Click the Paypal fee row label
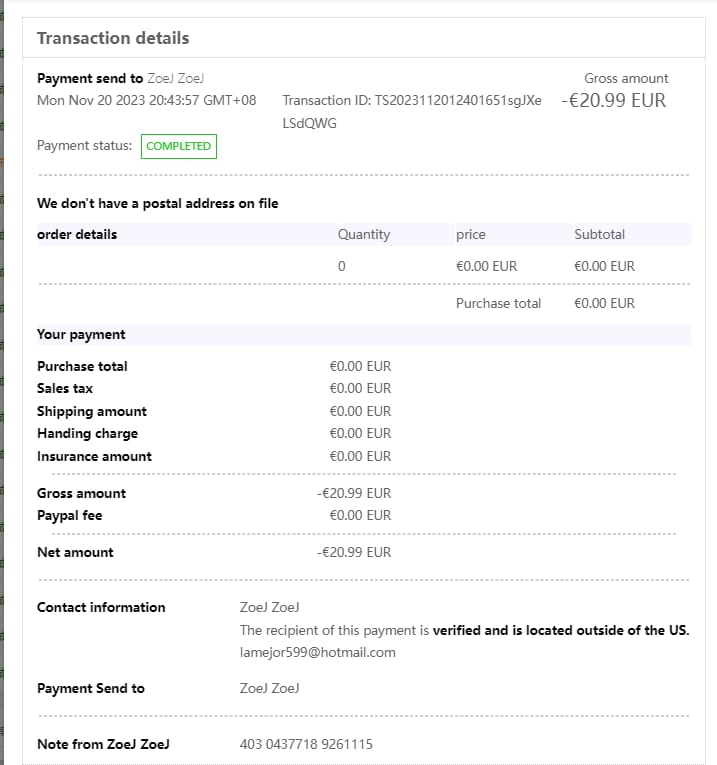 (x=70, y=515)
